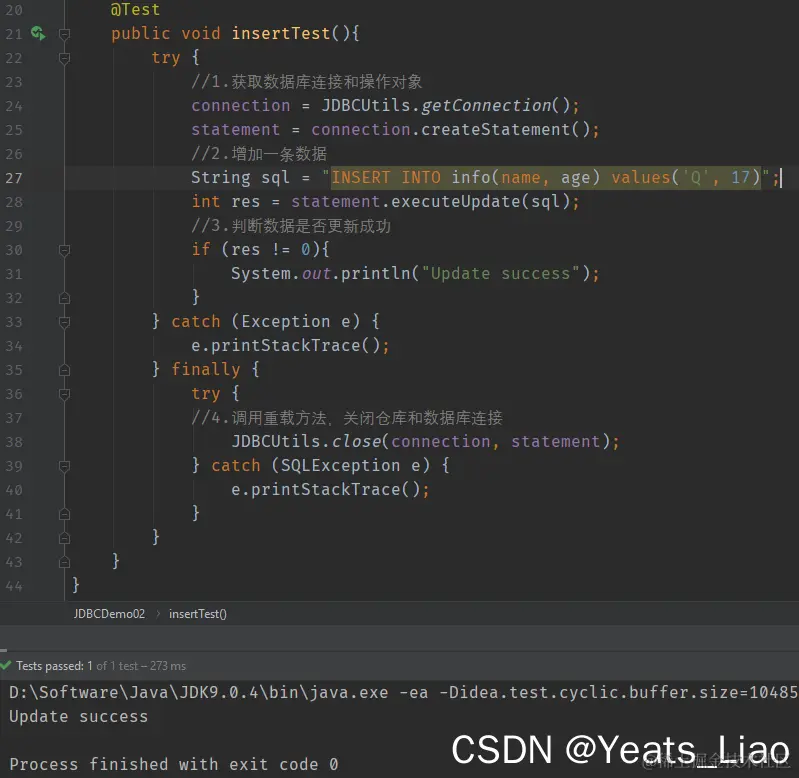Viewport: 799px width, 778px height.
Task: Click the java.exe command line in console
Action: click(404, 692)
